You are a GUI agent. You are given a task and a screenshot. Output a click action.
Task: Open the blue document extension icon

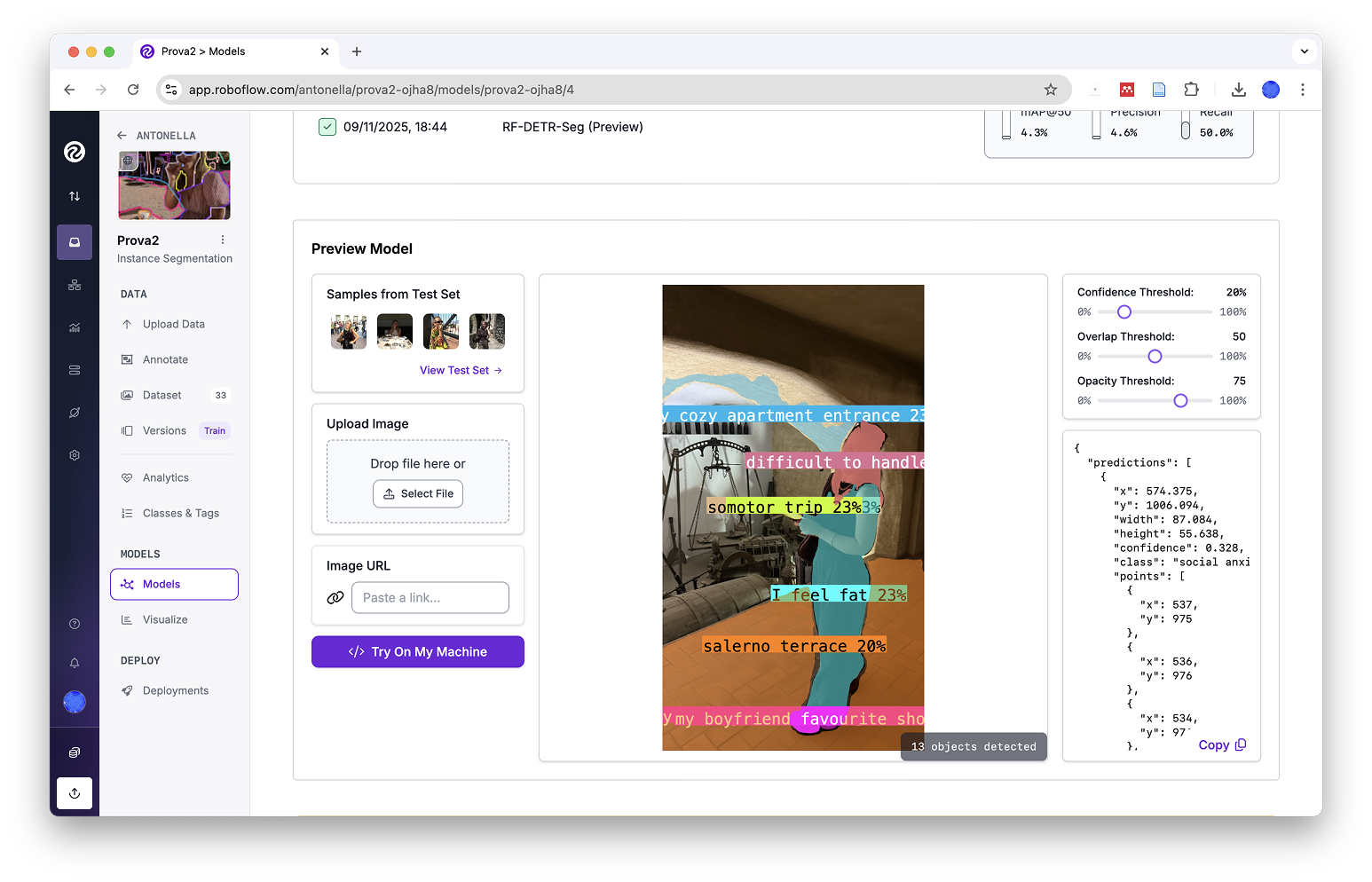1159,90
